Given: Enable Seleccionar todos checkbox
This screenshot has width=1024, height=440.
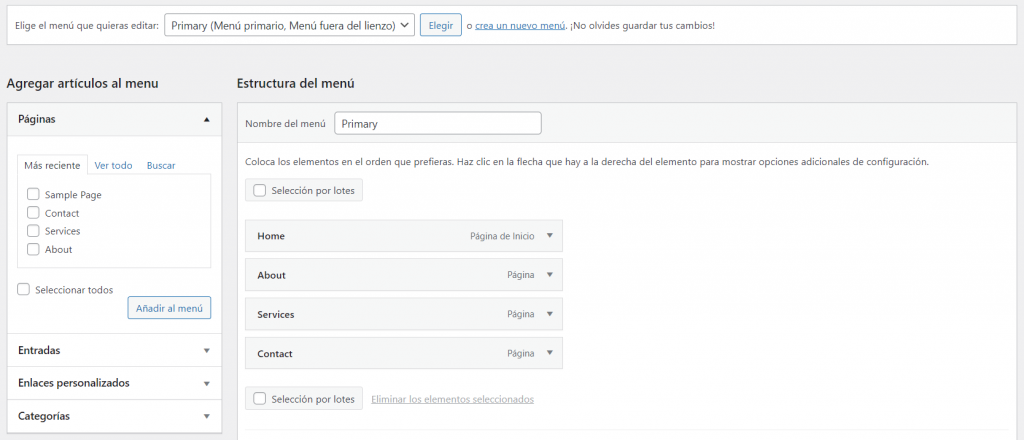Looking at the screenshot, I should (24, 290).
